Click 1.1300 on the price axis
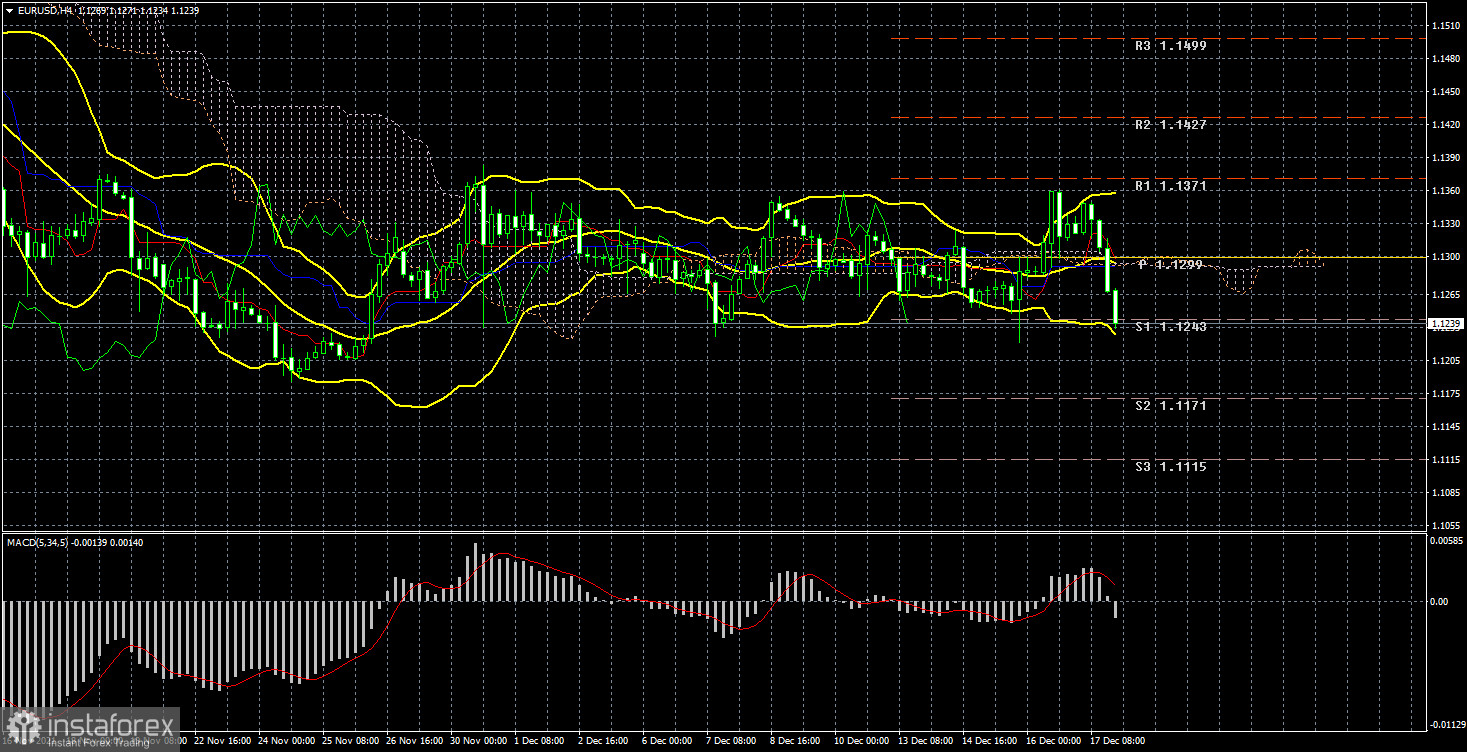This screenshot has height=752, width=1467. tap(1446, 258)
